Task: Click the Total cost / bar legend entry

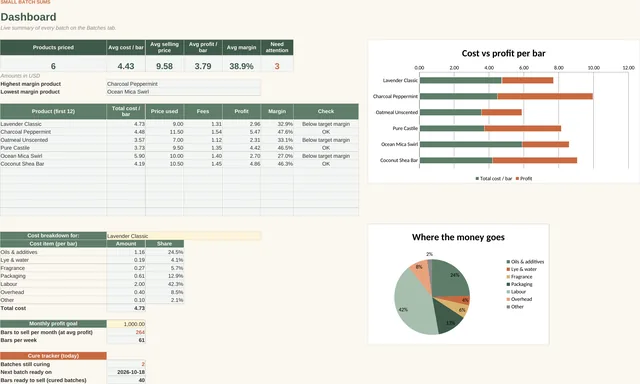Action: 493,178
